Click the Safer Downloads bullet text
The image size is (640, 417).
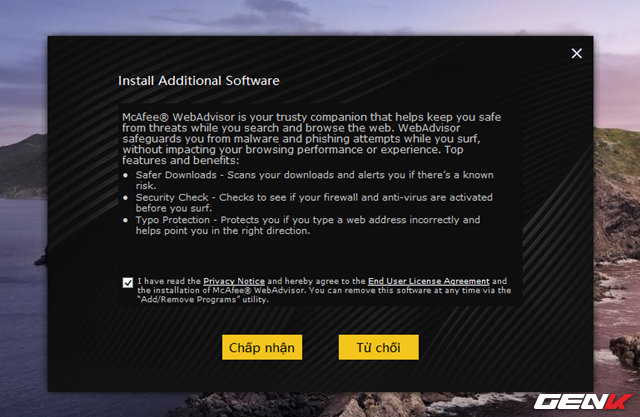click(314, 180)
